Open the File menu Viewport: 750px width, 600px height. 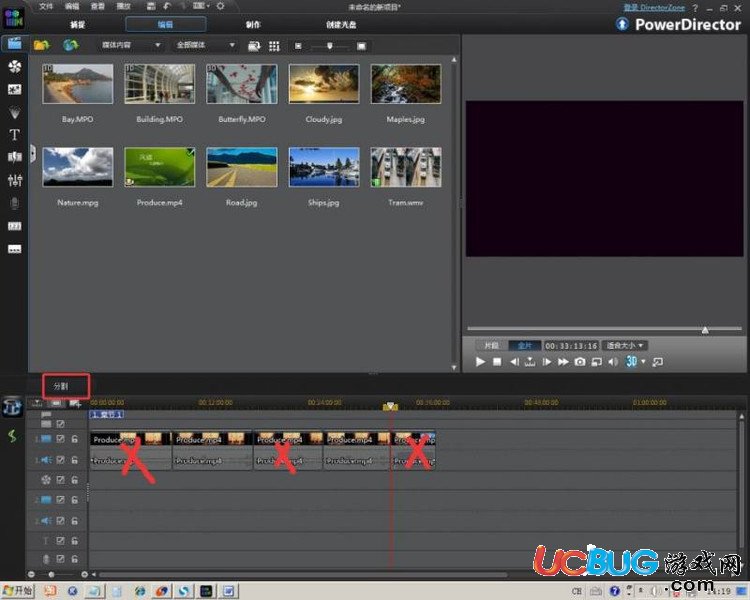(x=46, y=6)
